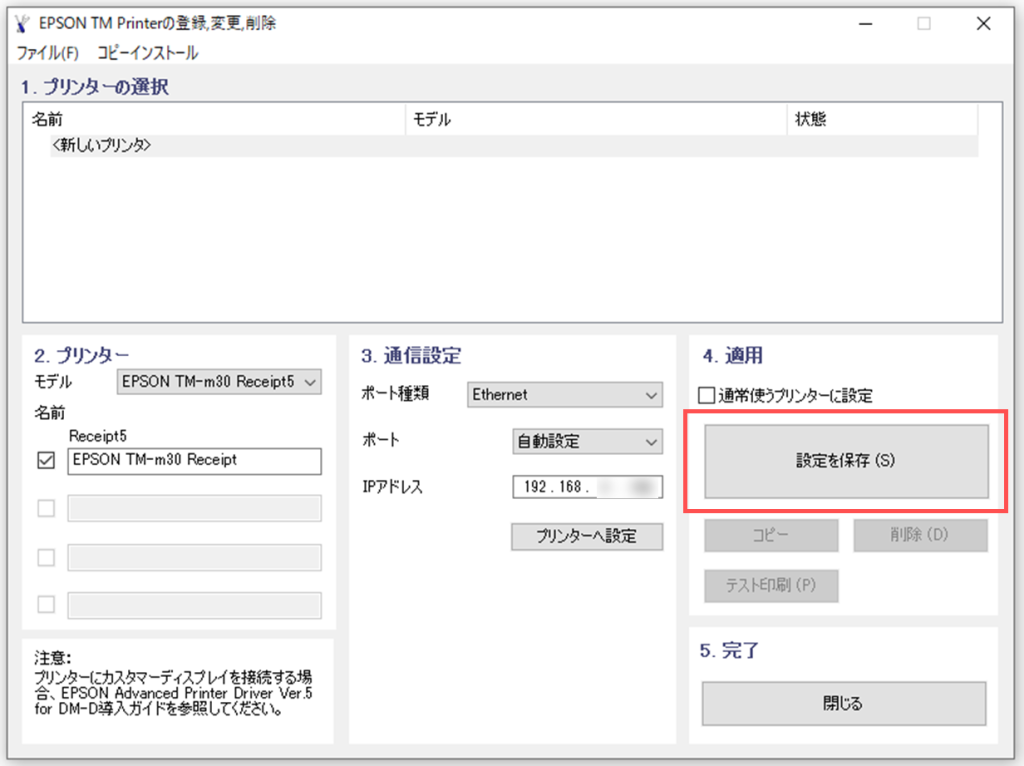Enable 通常使うプリンターに設定 checkbox
Screen dimensions: 1024x766
tap(706, 396)
